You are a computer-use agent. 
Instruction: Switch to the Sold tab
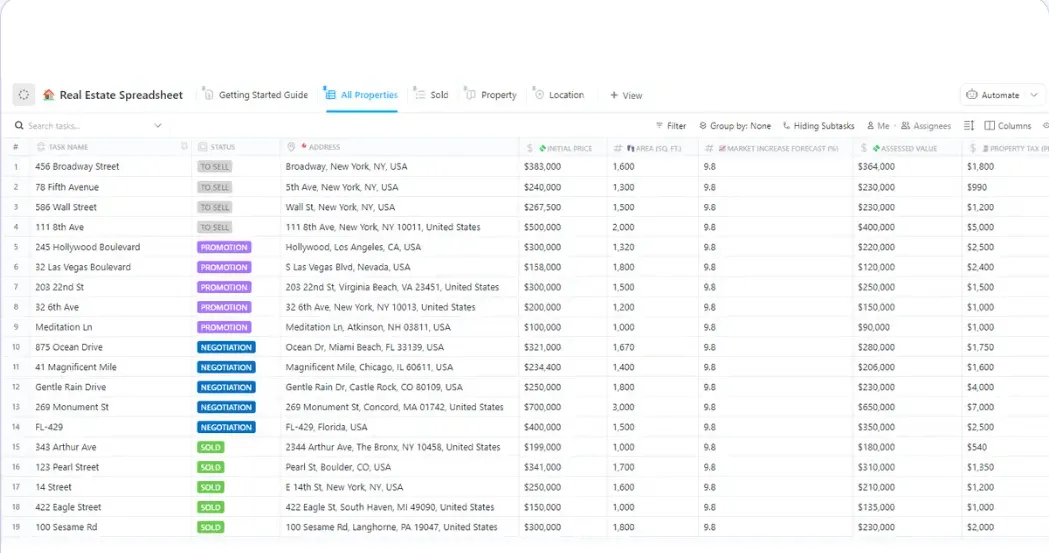coord(432,95)
